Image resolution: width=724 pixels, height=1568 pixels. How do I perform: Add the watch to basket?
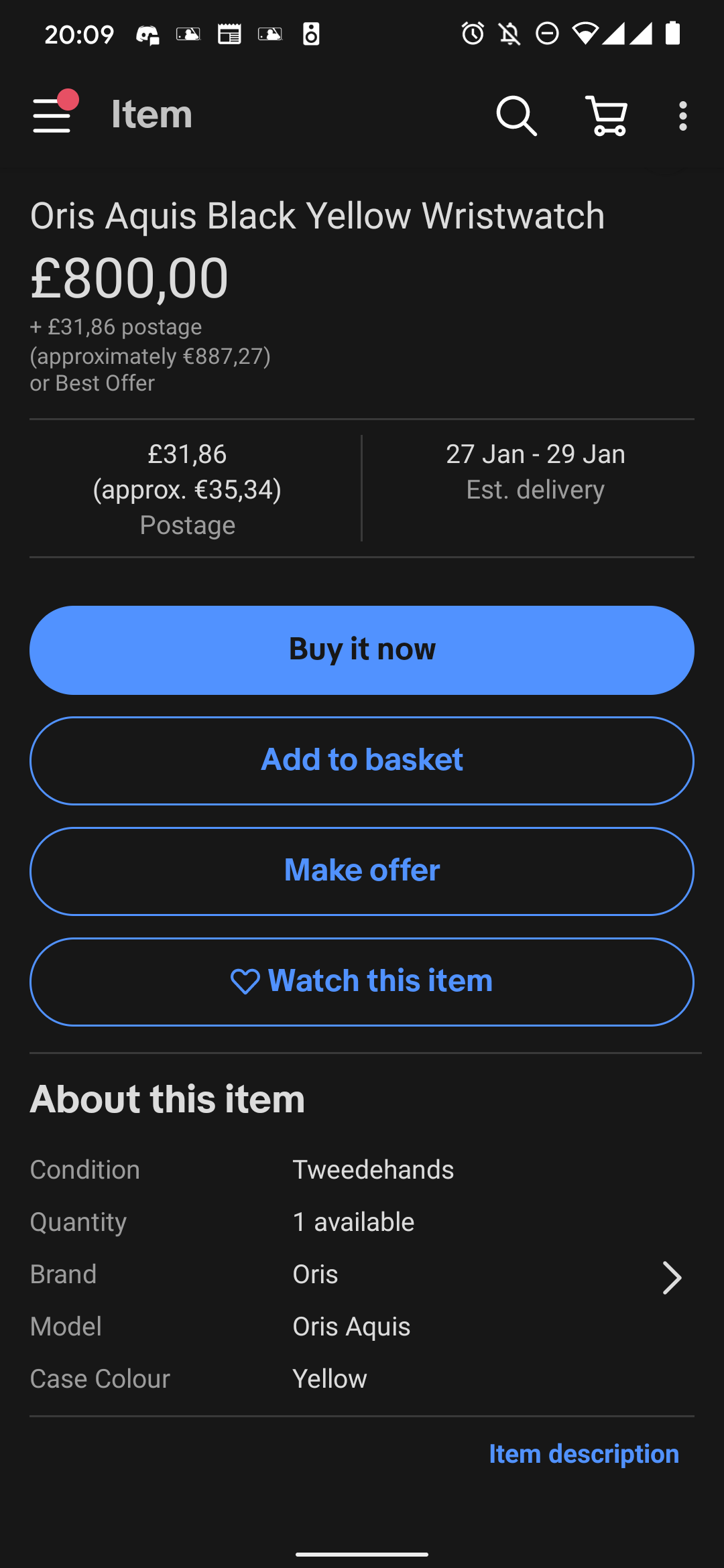(x=362, y=761)
